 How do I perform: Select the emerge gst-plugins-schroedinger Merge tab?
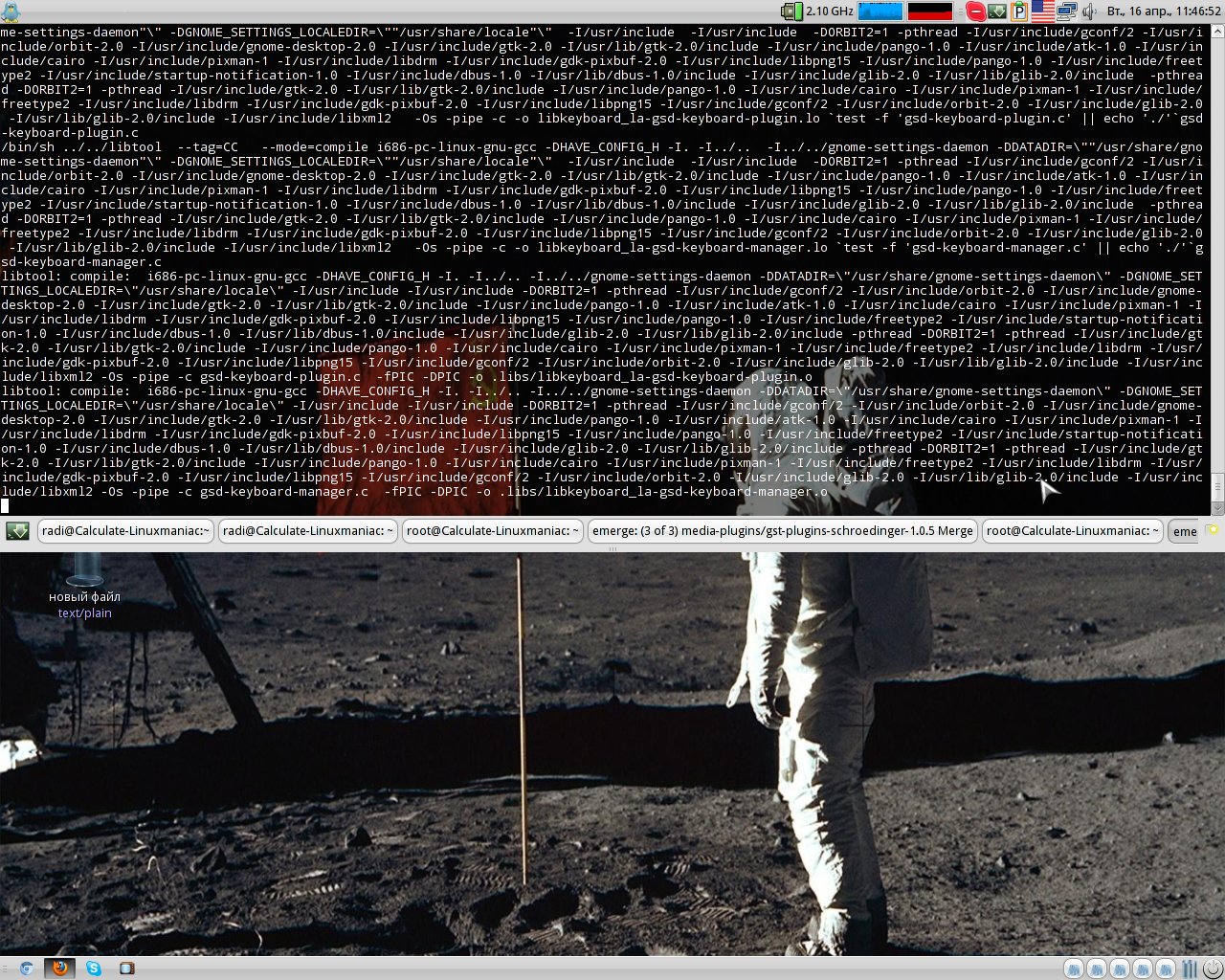[782, 531]
